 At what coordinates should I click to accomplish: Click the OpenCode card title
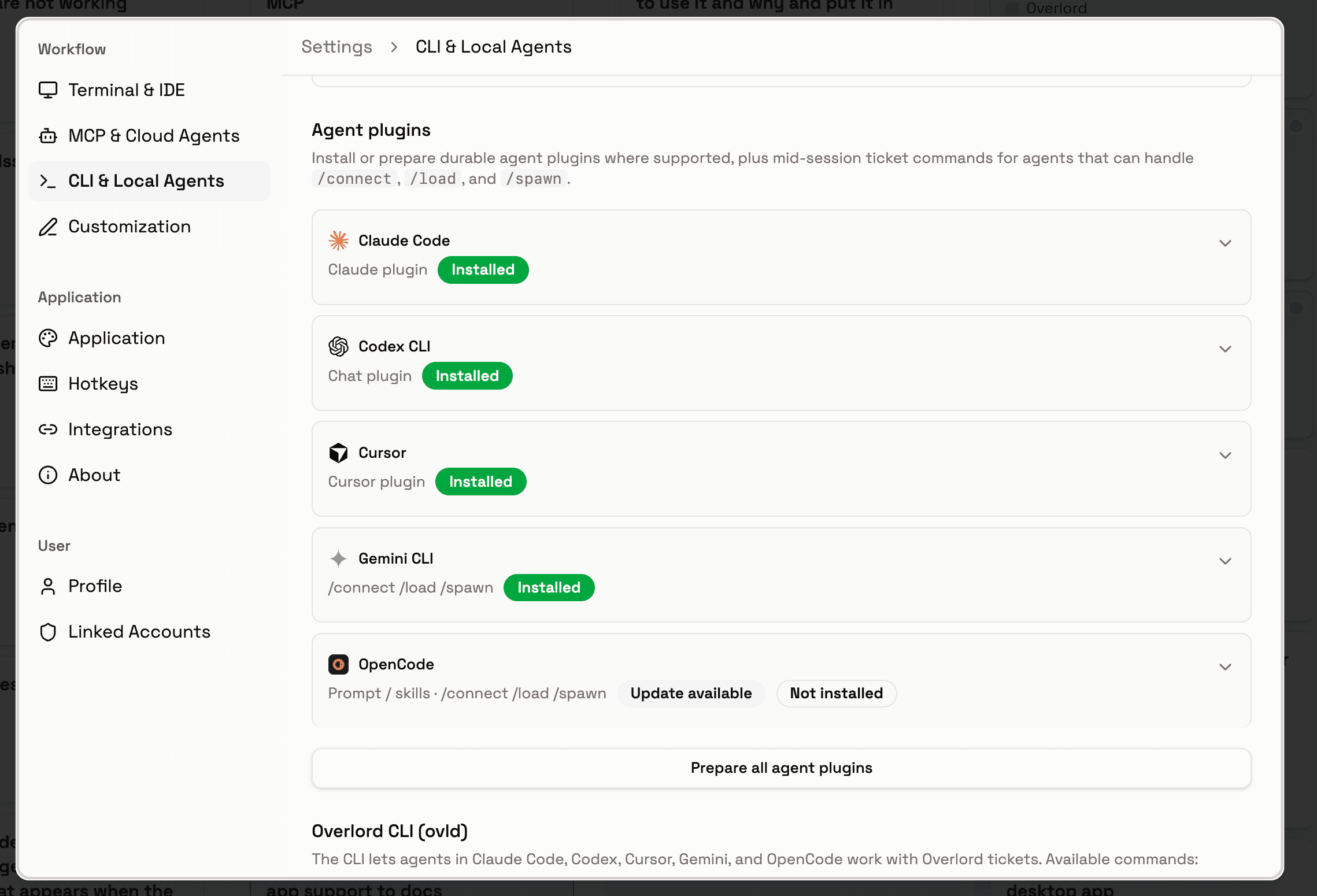point(396,664)
